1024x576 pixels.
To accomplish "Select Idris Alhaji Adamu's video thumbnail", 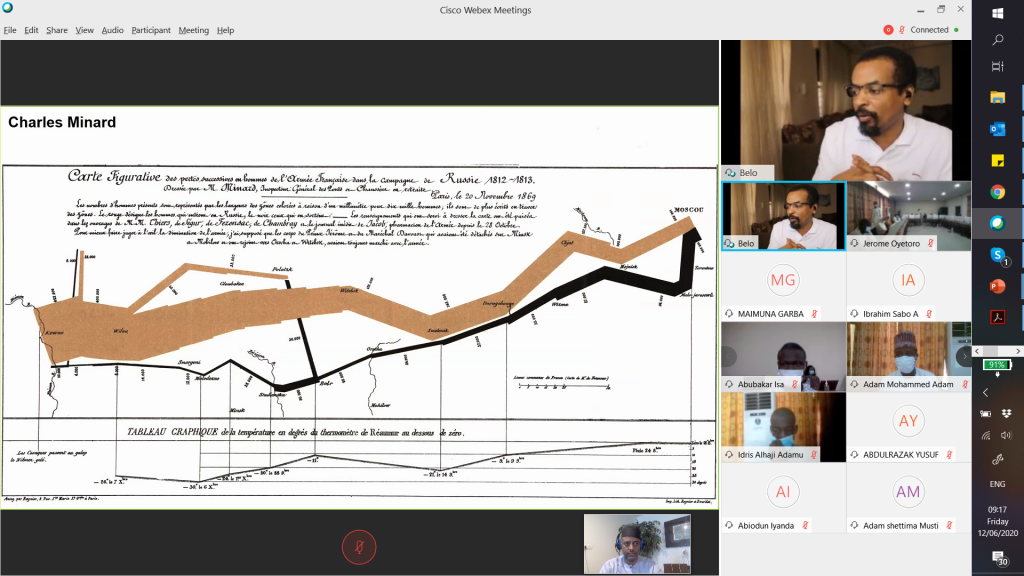I will (784, 427).
